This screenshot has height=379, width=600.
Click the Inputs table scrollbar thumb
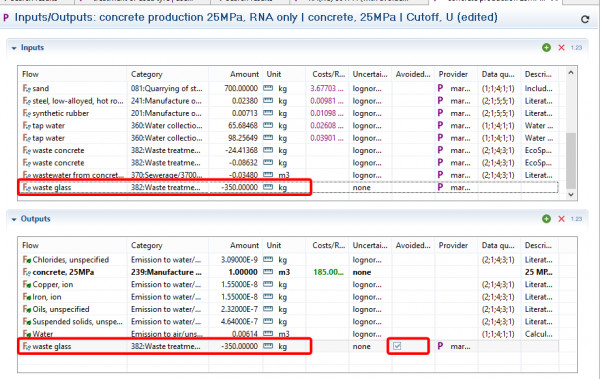coord(571,160)
